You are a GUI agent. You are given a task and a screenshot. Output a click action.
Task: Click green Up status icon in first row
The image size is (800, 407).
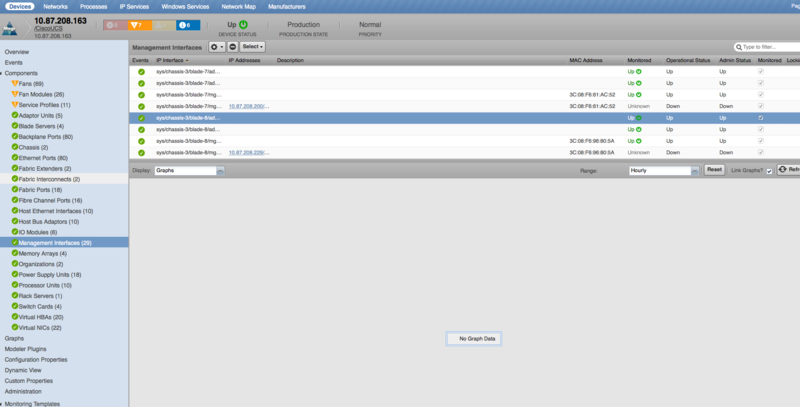point(639,72)
